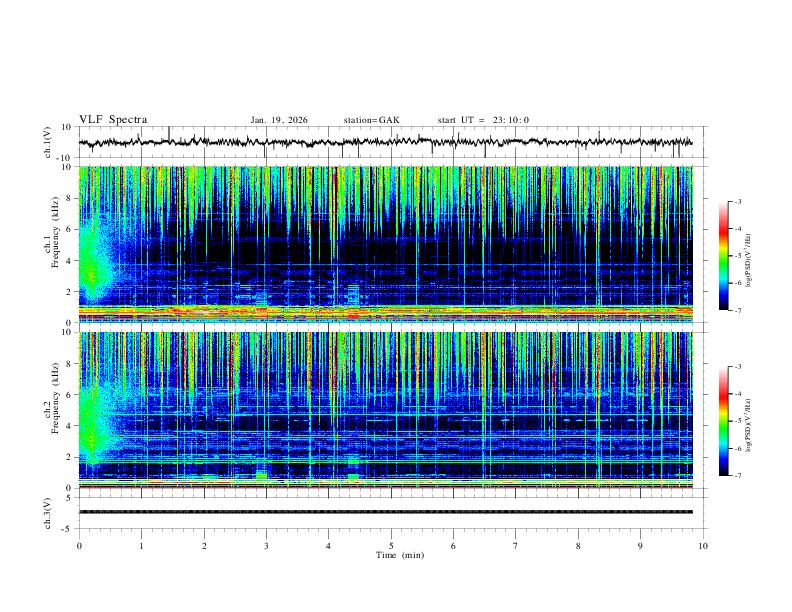
Task: Click the "1" tick on the time axis
Action: point(141,546)
